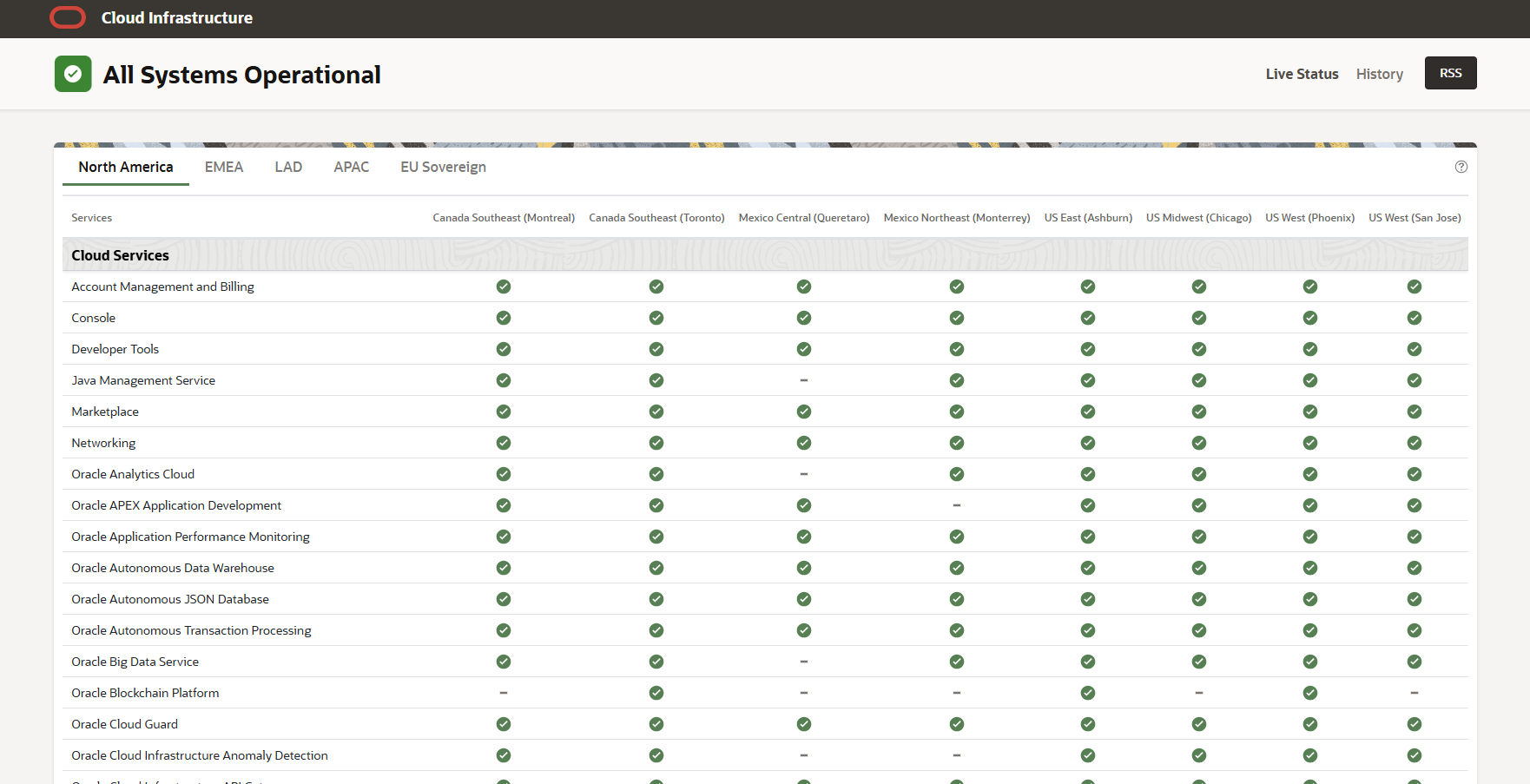This screenshot has height=784, width=1530.
Task: Click Oracle Autonomous Transaction Processing status for Canada Southeast (Toronto)
Action: 656,630
